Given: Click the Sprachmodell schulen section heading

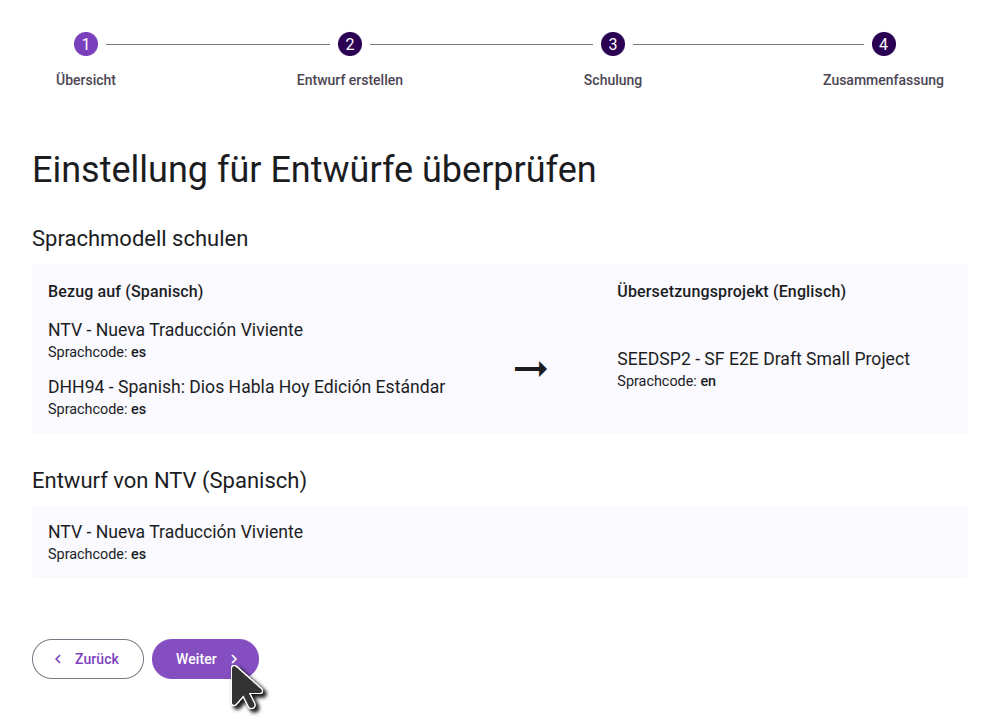Looking at the screenshot, I should (x=140, y=238).
